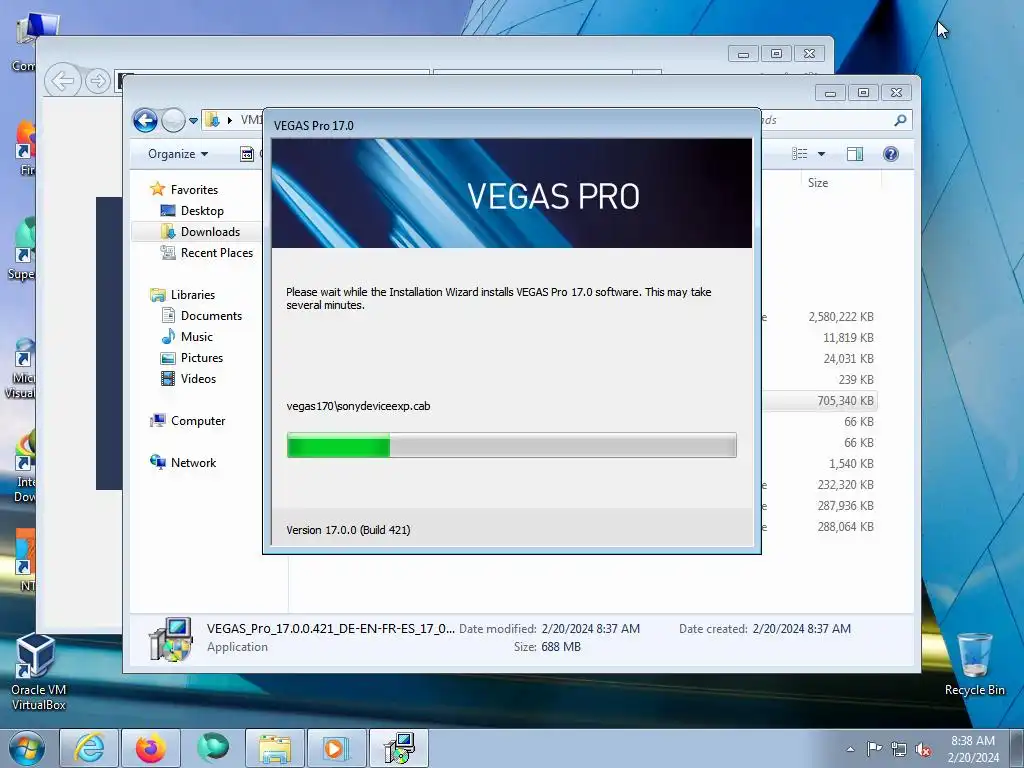Click the 24,031 KB size cell

(x=848, y=359)
